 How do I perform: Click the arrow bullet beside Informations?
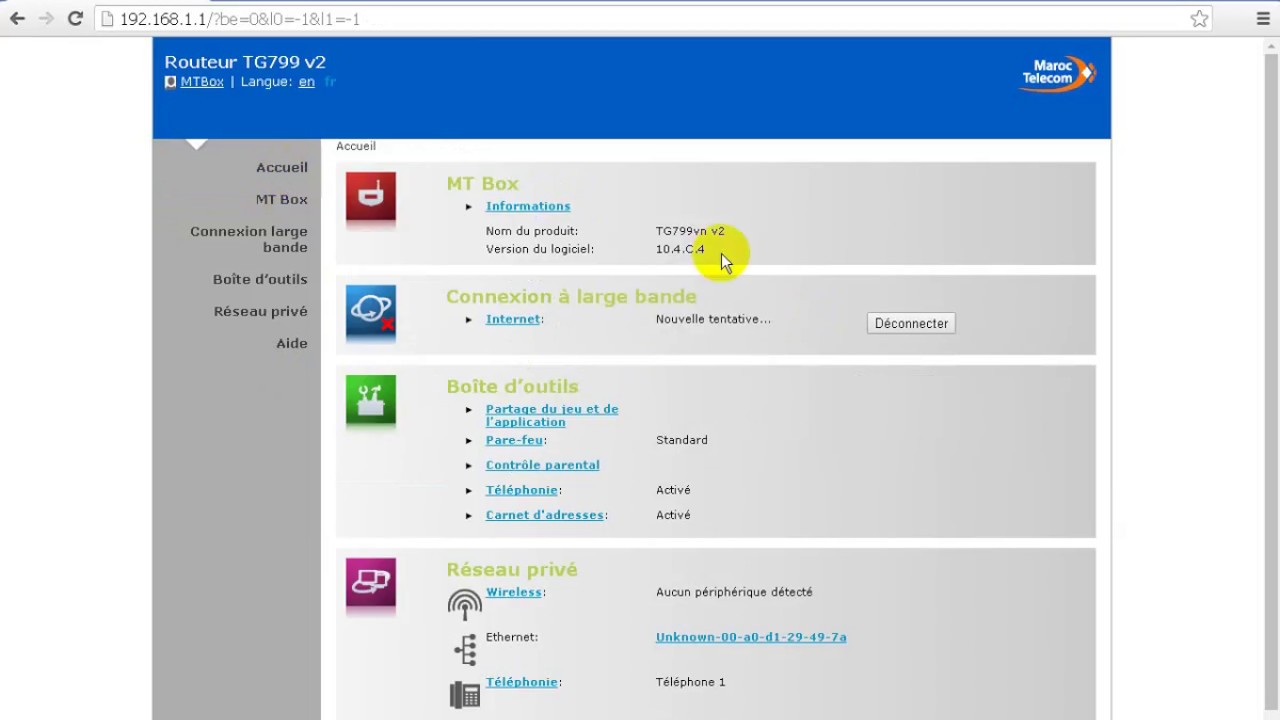(469, 207)
